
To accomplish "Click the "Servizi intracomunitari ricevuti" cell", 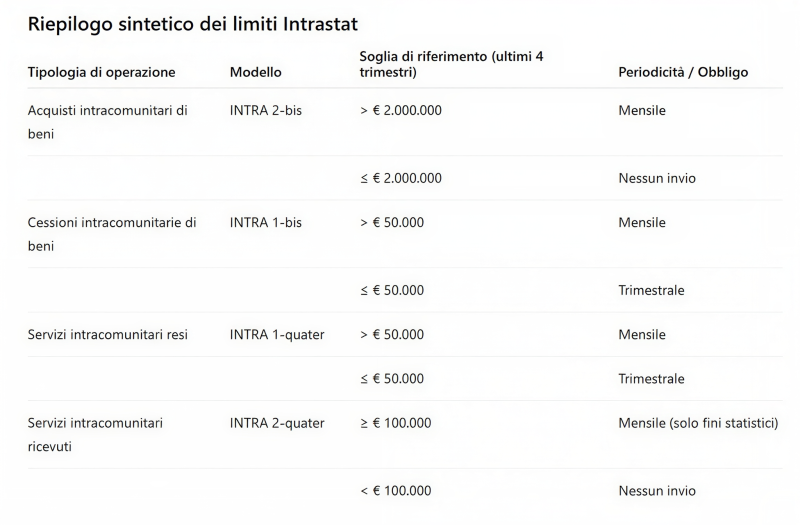I will coord(95,434).
